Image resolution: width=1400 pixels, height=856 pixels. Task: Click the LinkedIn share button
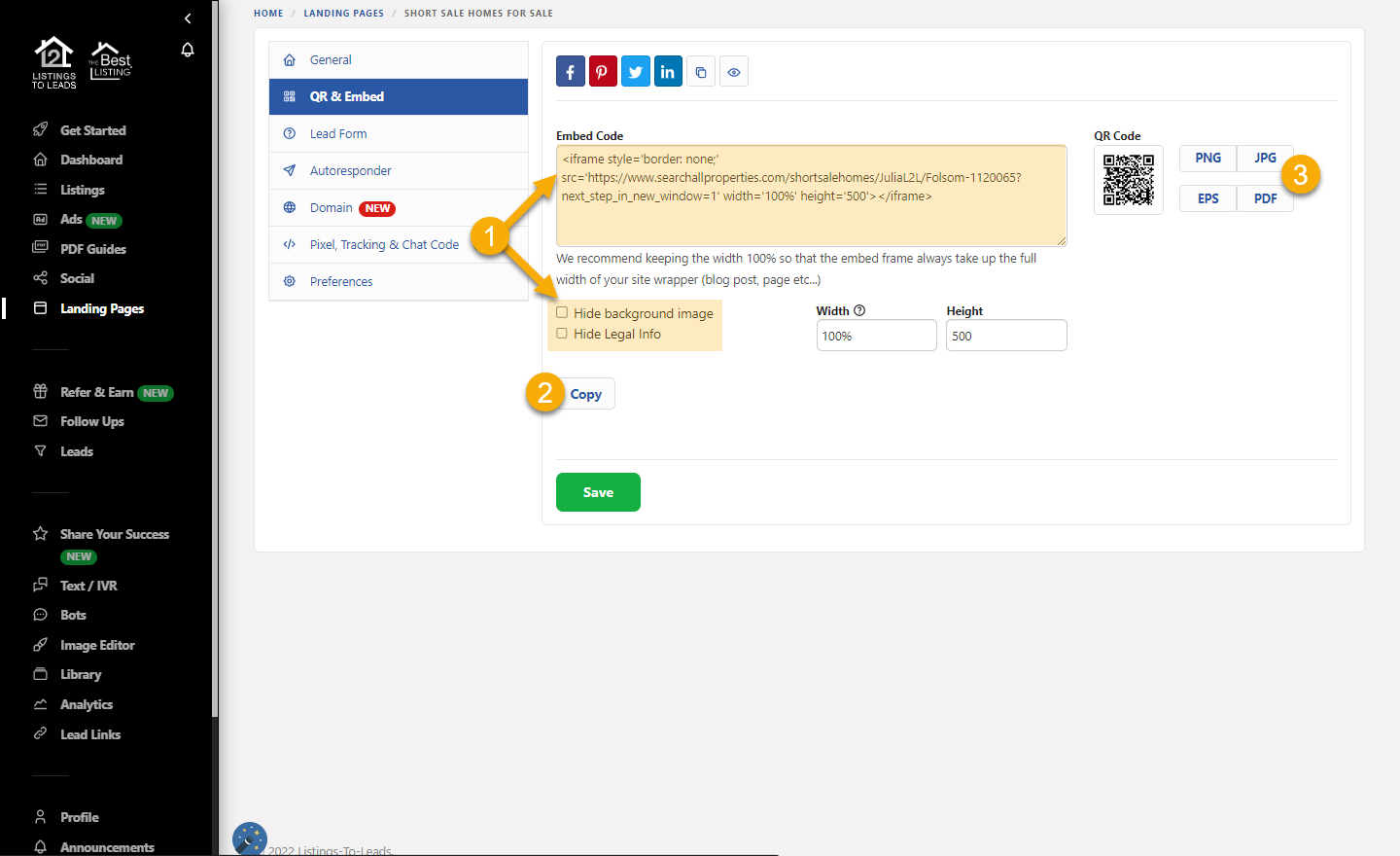click(x=668, y=72)
